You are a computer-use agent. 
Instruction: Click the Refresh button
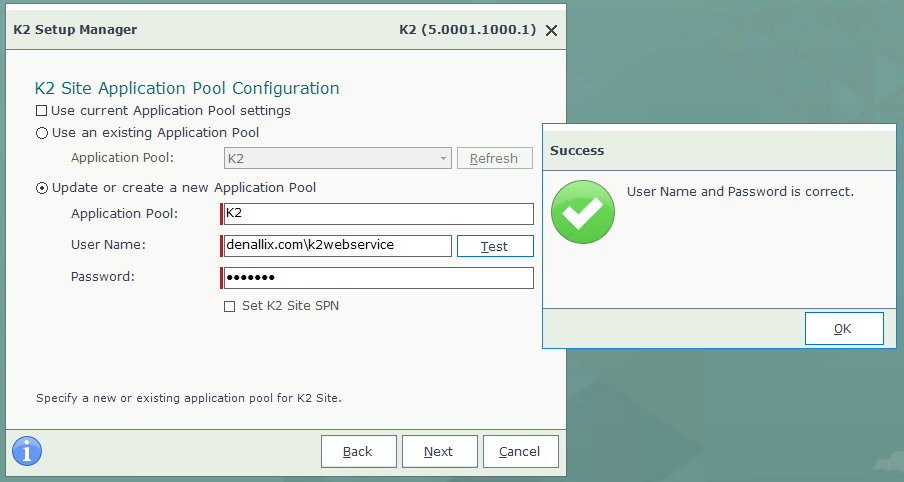495,158
